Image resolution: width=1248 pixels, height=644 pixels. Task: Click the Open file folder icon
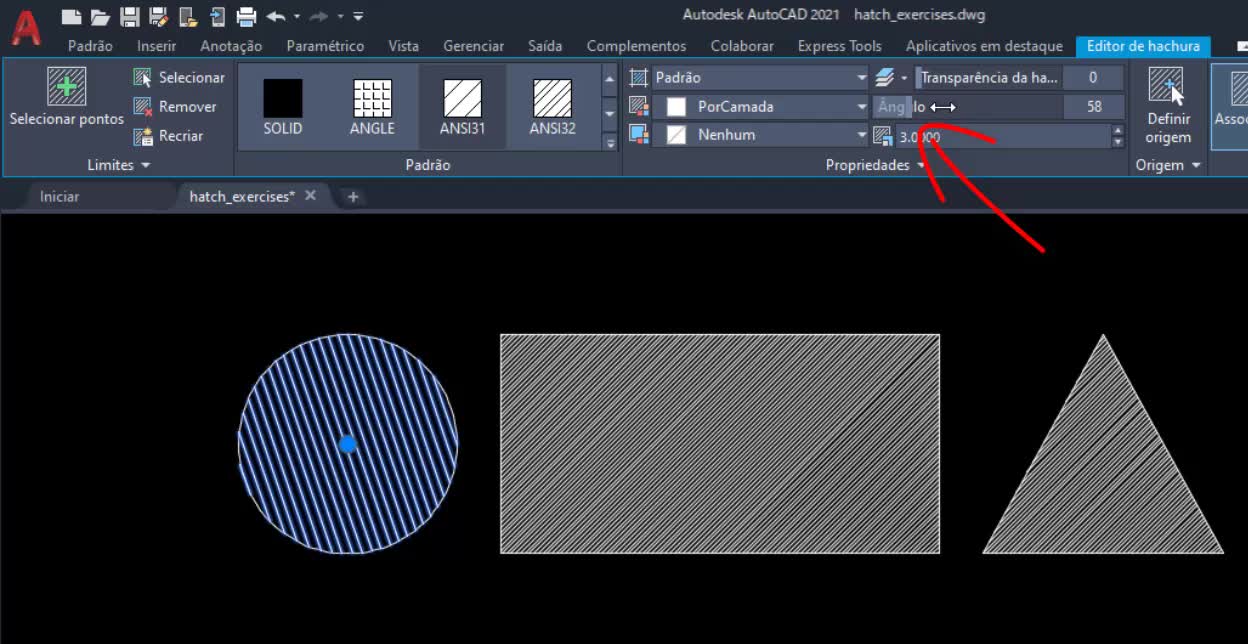[99, 16]
